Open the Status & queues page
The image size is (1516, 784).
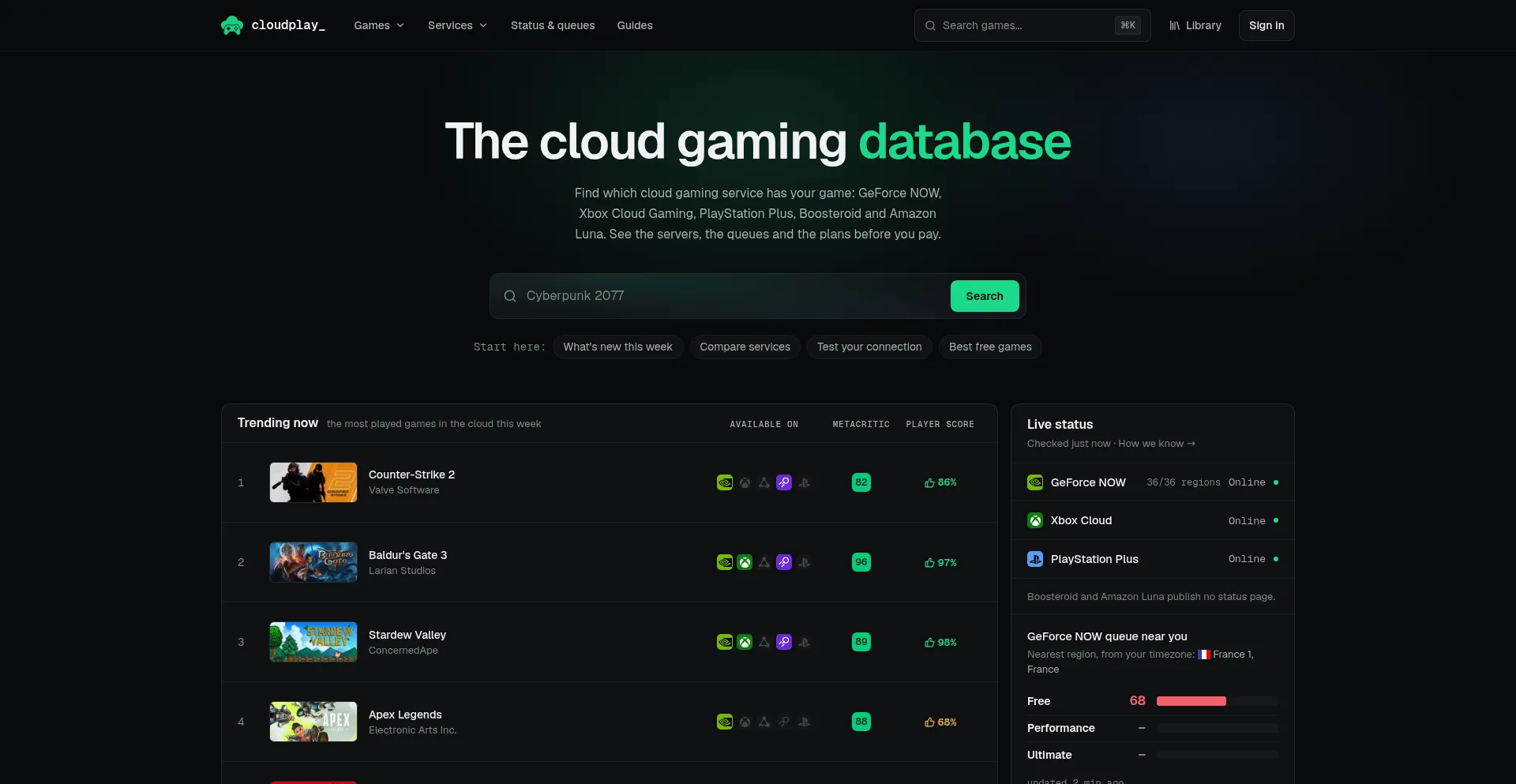point(553,25)
